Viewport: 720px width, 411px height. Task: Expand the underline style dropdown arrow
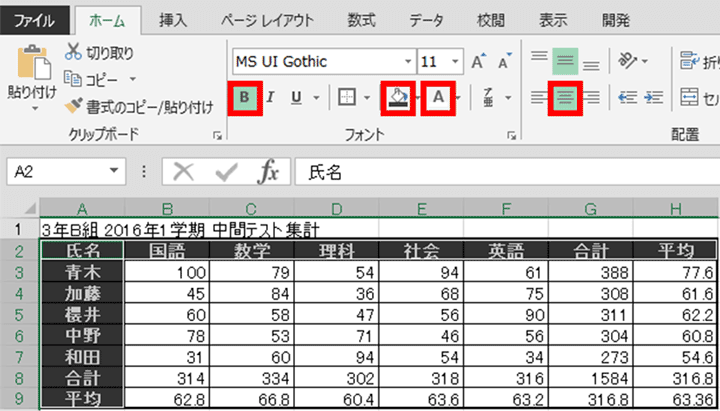316,97
